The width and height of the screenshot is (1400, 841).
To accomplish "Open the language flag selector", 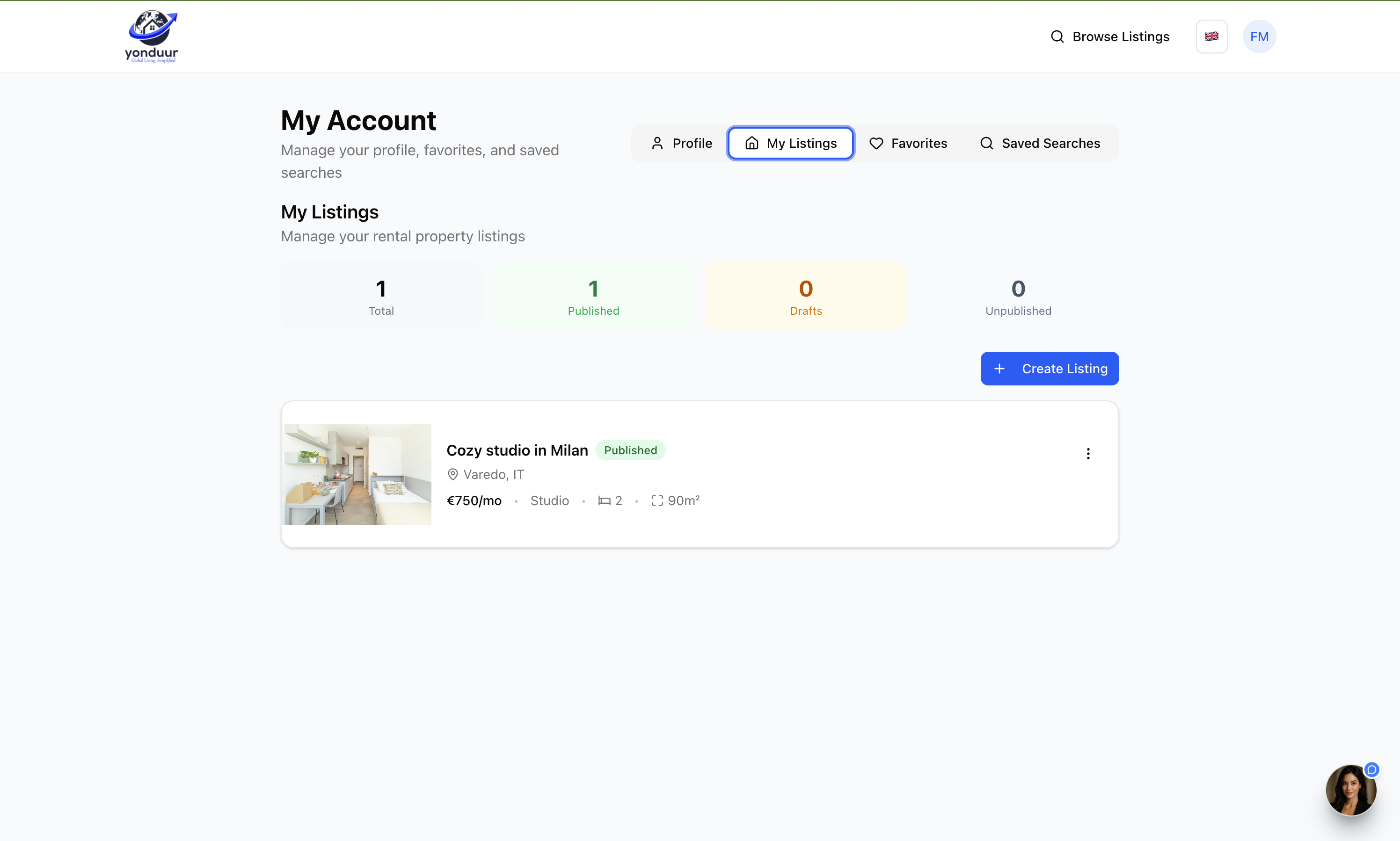I will click(x=1211, y=37).
